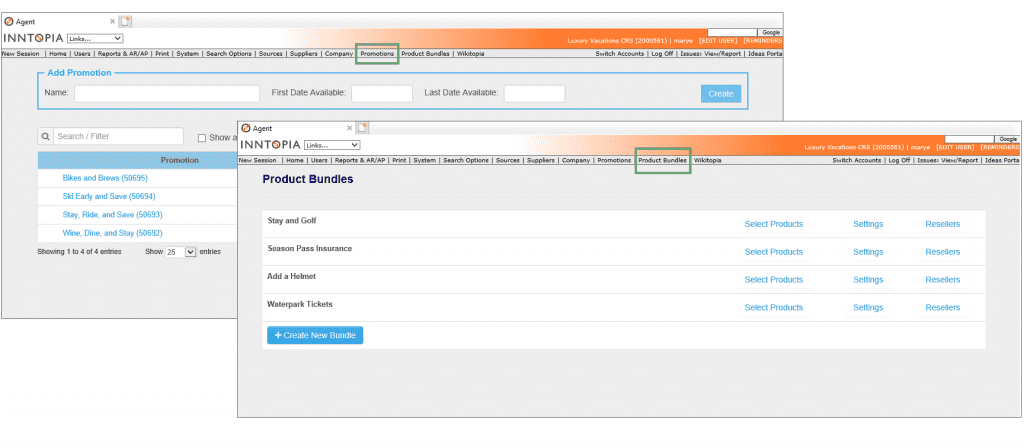This screenshot has width=1024, height=446.
Task: Open Select Products for Stay and Golf
Action: [773, 224]
